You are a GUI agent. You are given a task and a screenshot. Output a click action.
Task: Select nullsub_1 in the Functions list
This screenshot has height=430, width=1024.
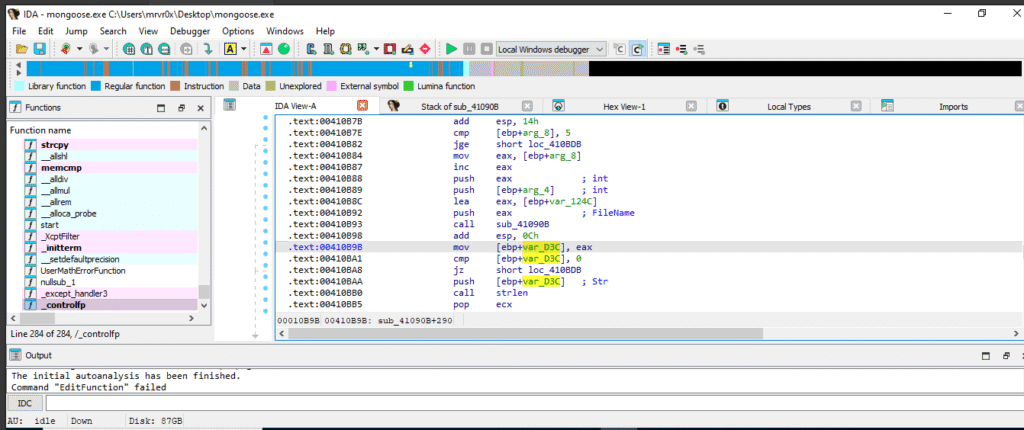[110, 282]
